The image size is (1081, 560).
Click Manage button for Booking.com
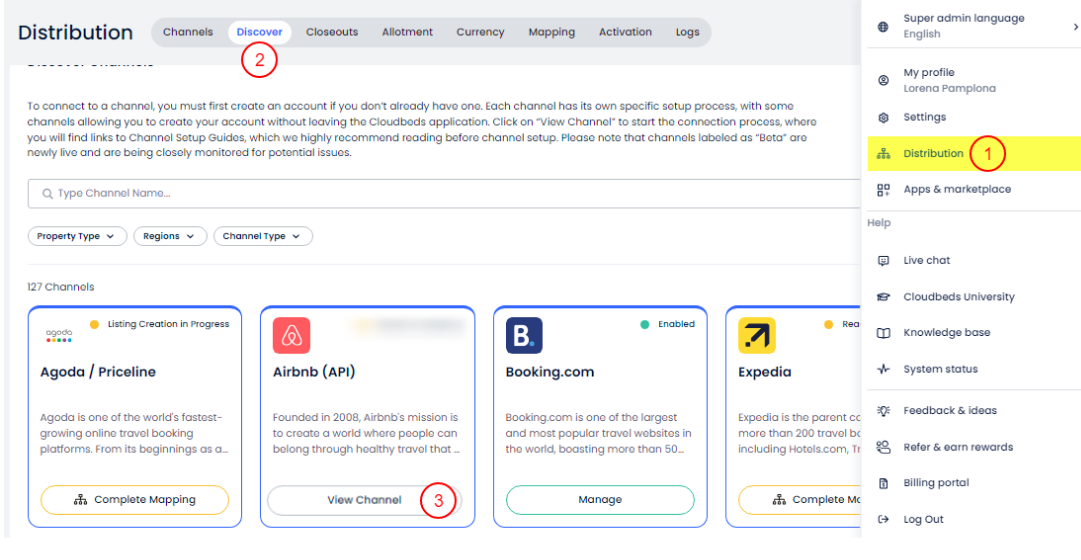click(600, 500)
